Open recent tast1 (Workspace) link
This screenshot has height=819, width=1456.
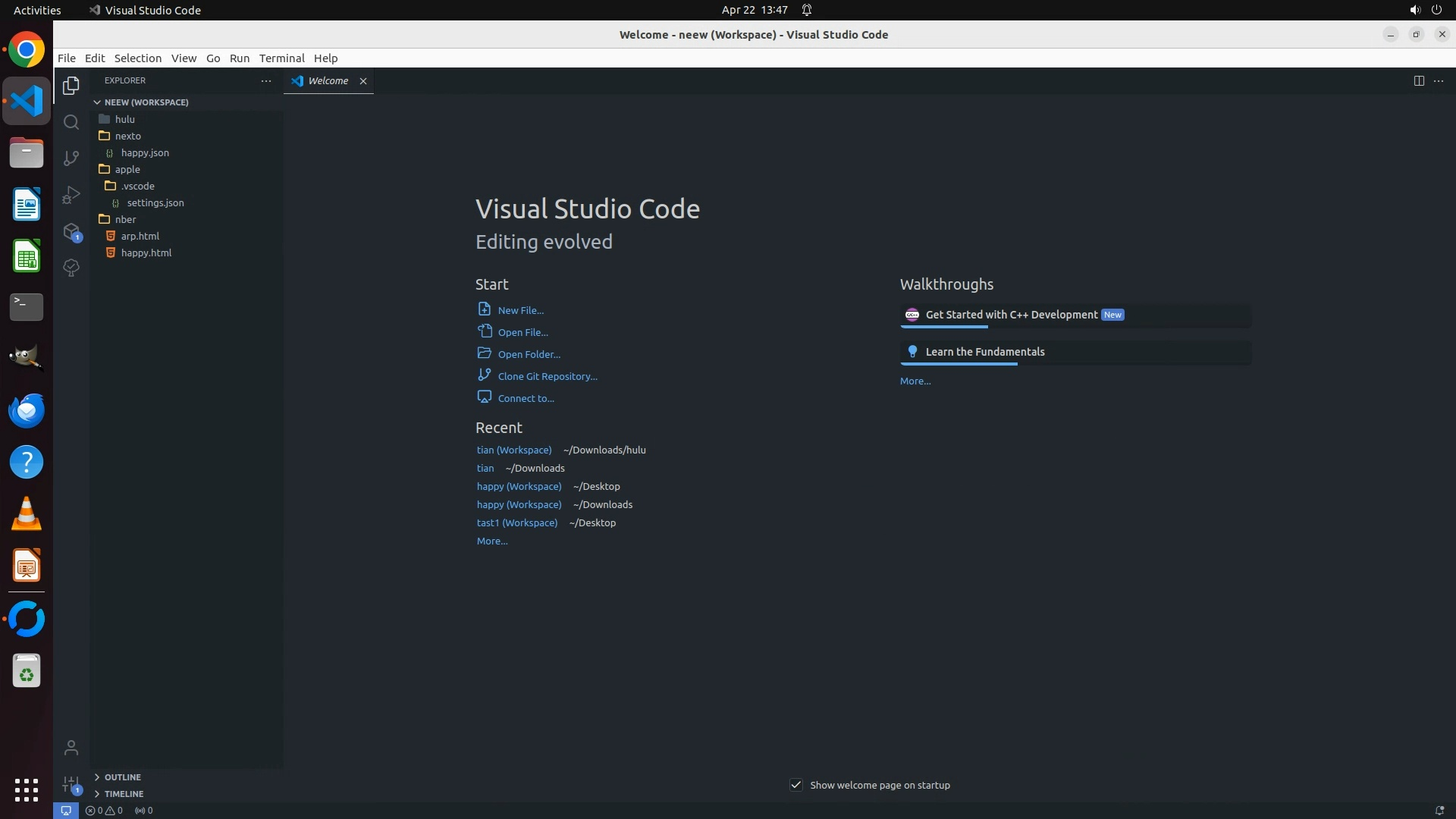tap(516, 523)
